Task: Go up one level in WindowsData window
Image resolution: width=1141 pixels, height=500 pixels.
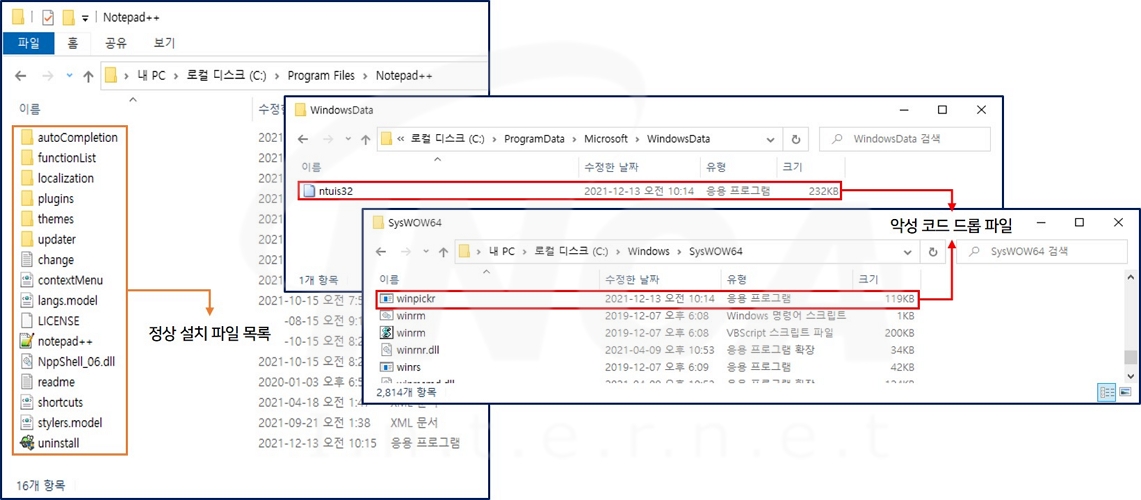Action: click(366, 139)
